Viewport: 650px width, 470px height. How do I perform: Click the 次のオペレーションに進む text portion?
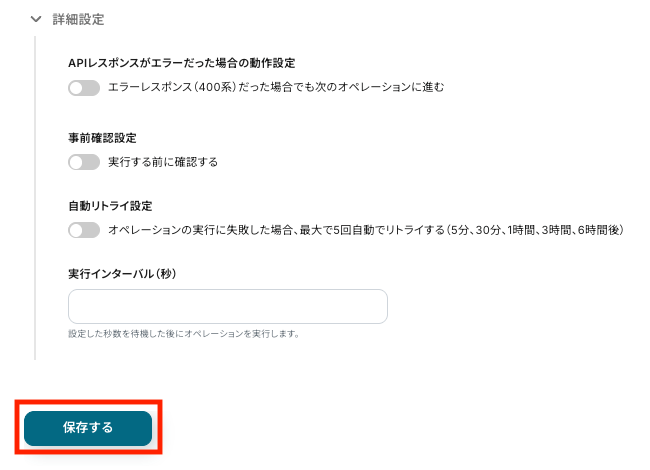380,88
